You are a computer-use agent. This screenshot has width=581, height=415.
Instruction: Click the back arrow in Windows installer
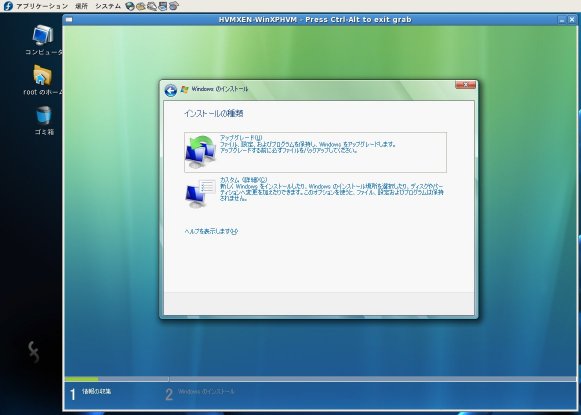[x=170, y=90]
